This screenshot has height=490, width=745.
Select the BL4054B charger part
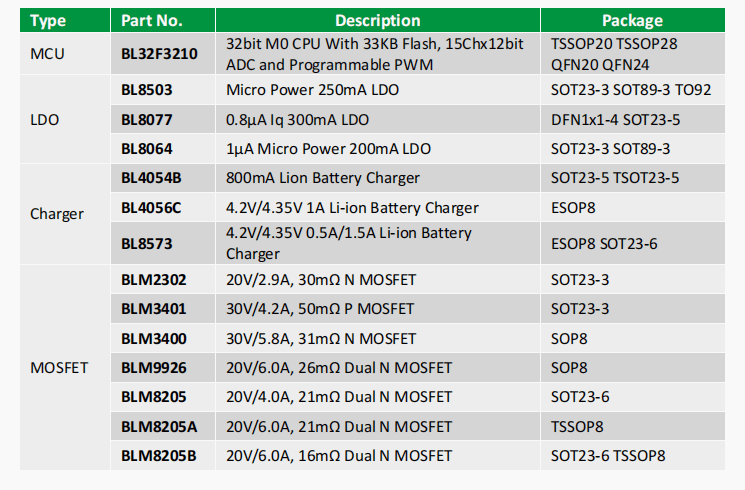tap(151, 178)
